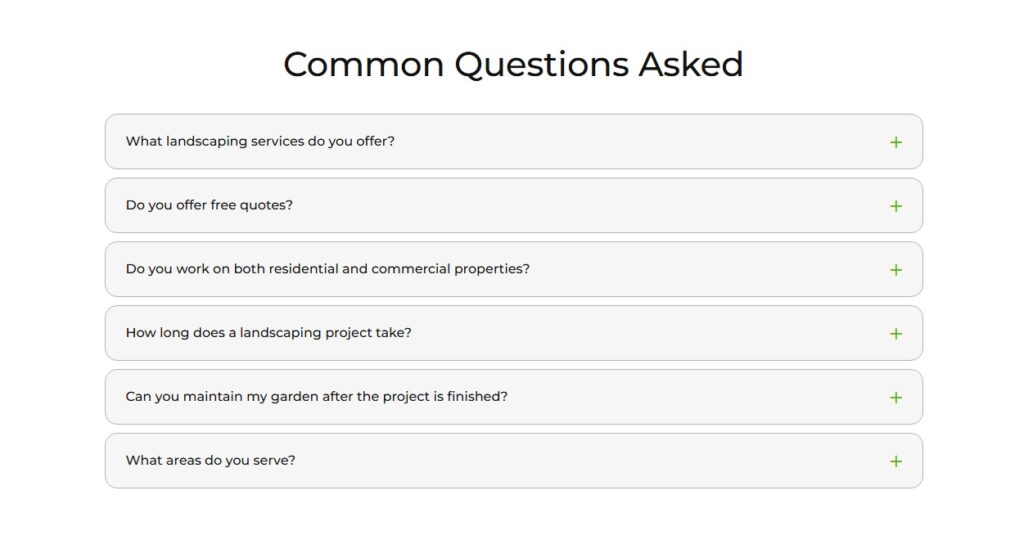Click the plus icon for areas served question
The width and height of the screenshot is (1024, 540).
point(895,462)
